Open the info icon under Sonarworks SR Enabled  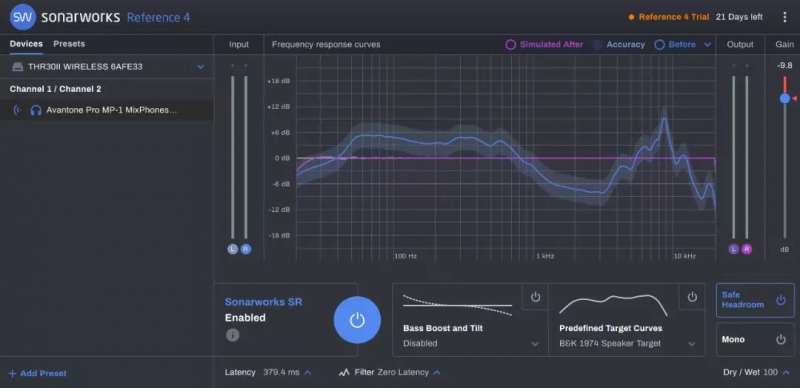(233, 335)
